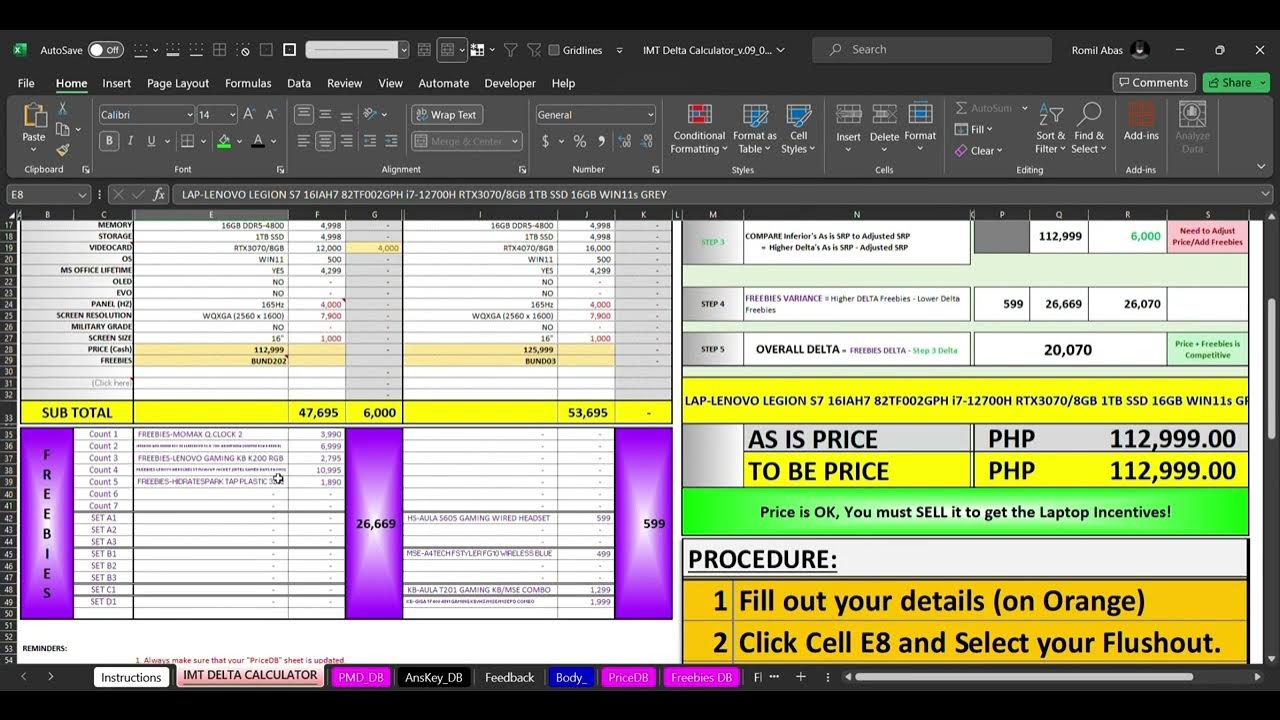Viewport: 1280px width, 720px height.
Task: Open the Developer ribbon tab
Action: pos(510,83)
